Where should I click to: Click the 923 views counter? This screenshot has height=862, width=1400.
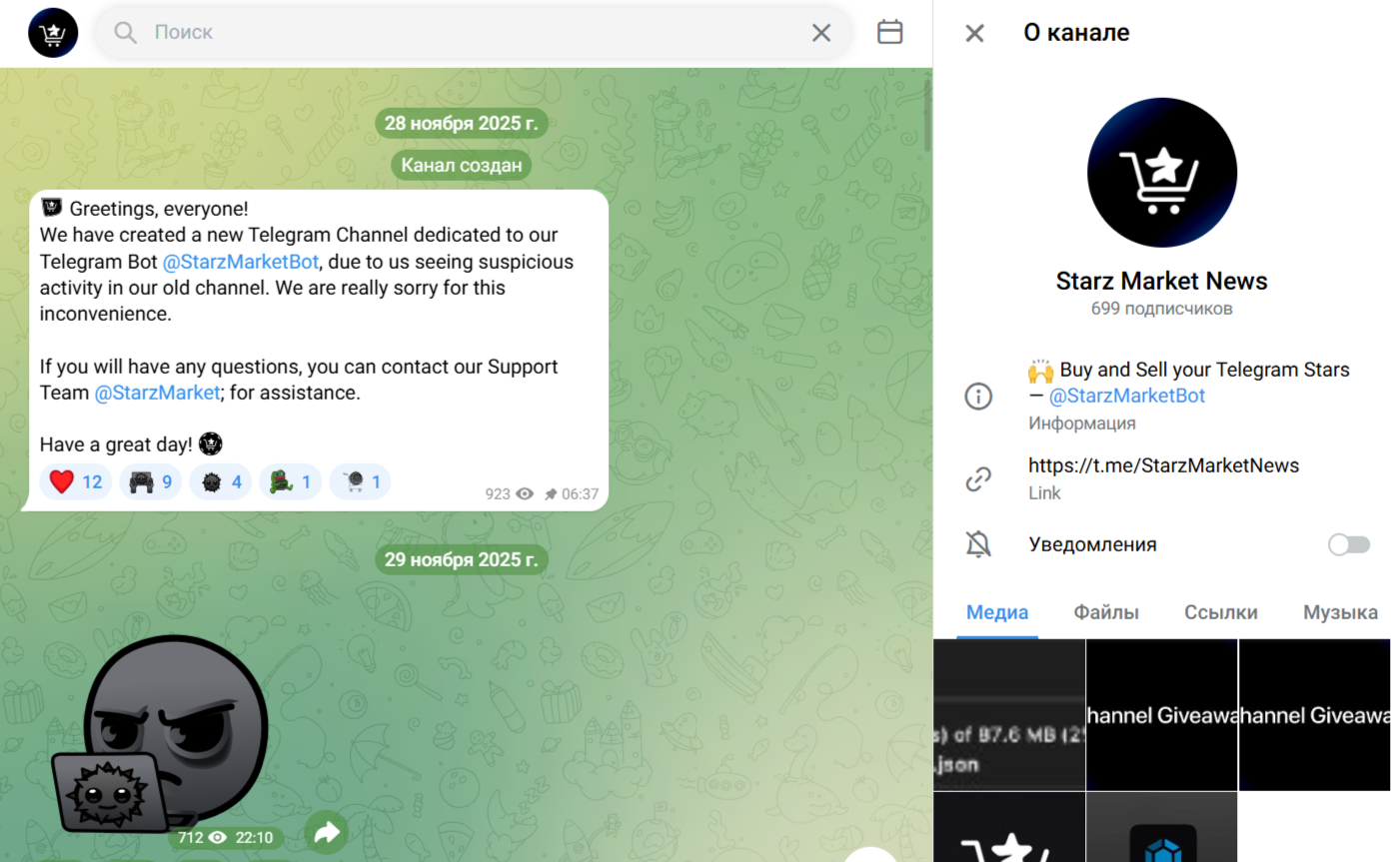(509, 493)
